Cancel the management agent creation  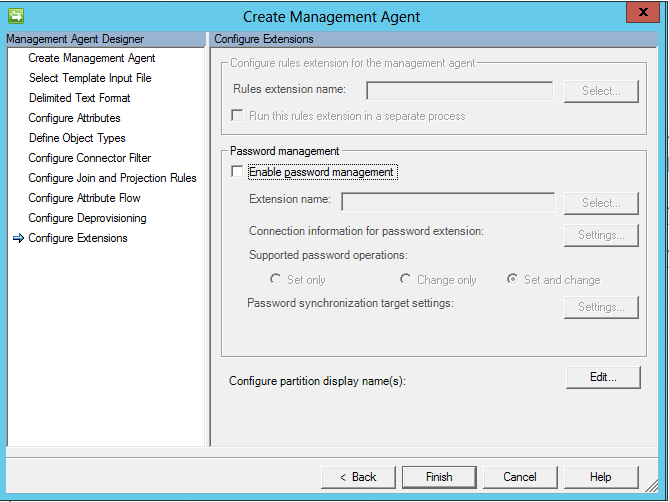[x=520, y=477]
